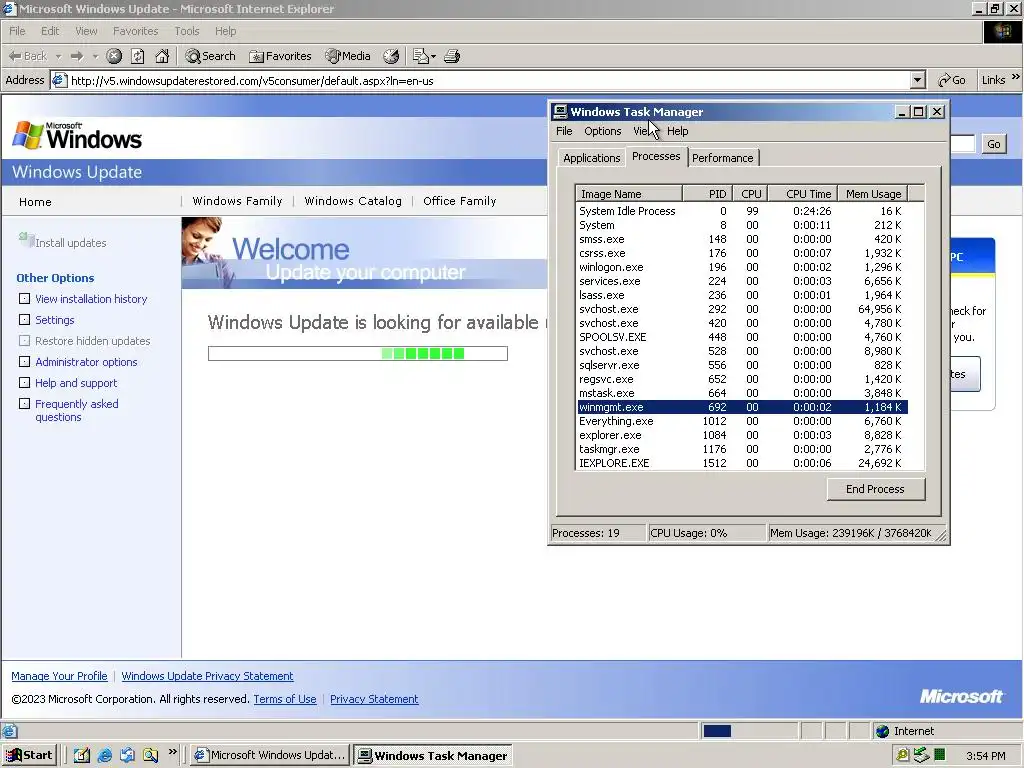
Task: Open the History pane icon
Action: 391,56
